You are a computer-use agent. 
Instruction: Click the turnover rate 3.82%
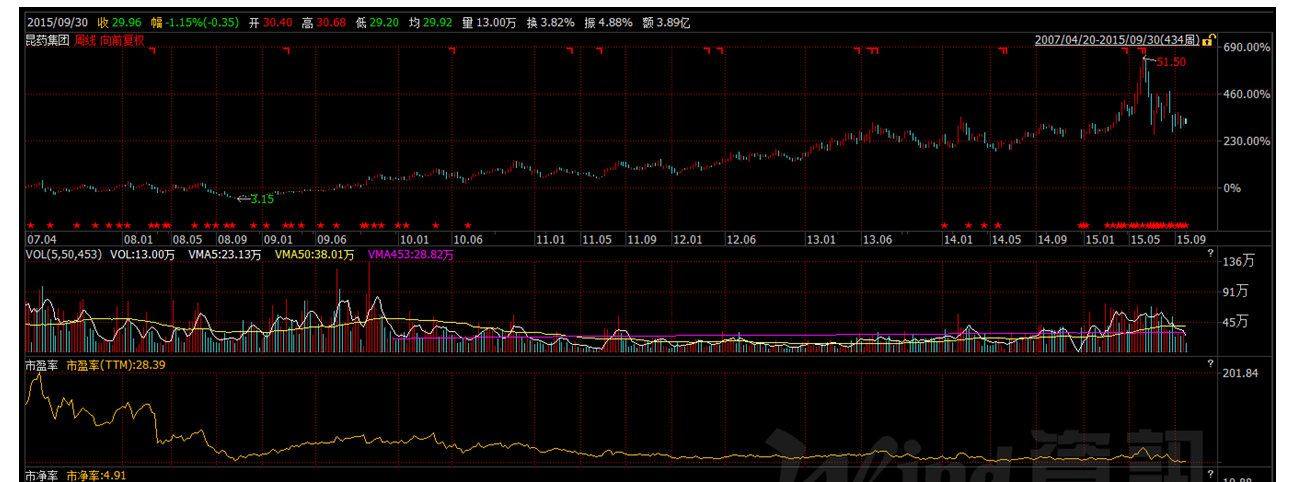(558, 22)
